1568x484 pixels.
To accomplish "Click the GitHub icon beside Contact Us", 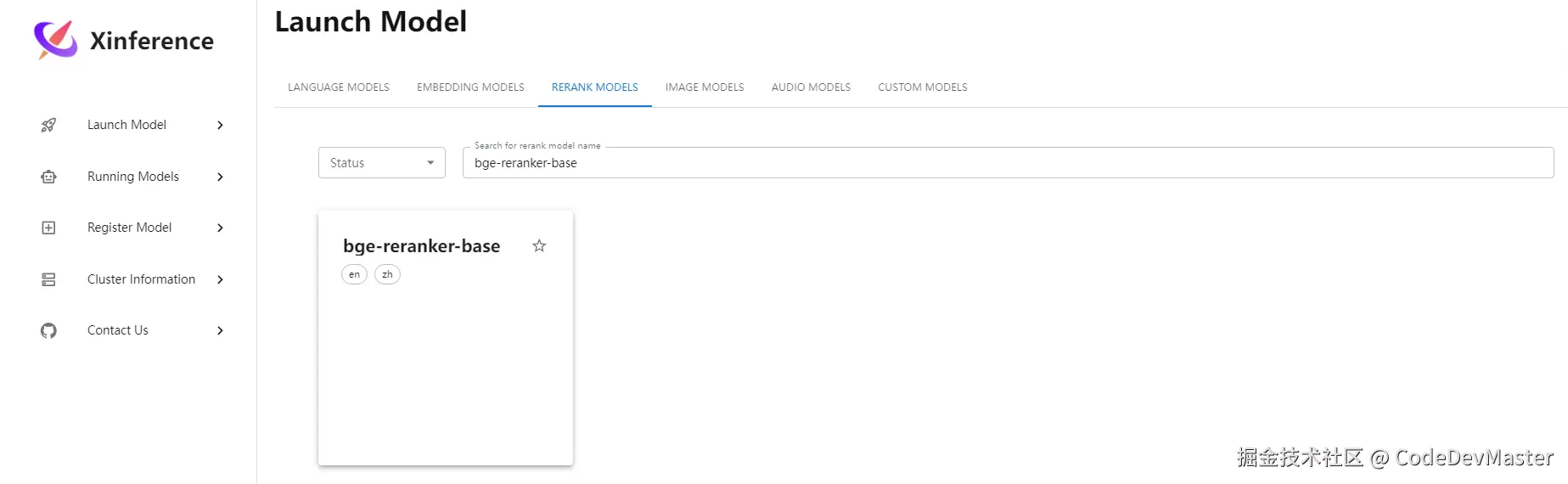I will pos(48,330).
